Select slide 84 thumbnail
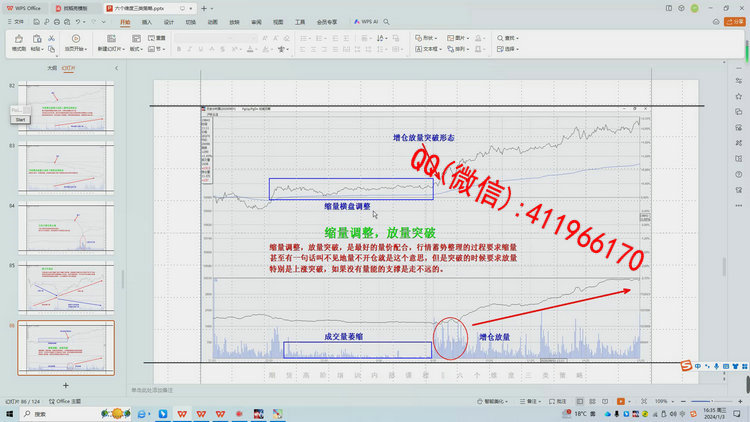Image resolution: width=750 pixels, height=422 pixels. point(66,228)
